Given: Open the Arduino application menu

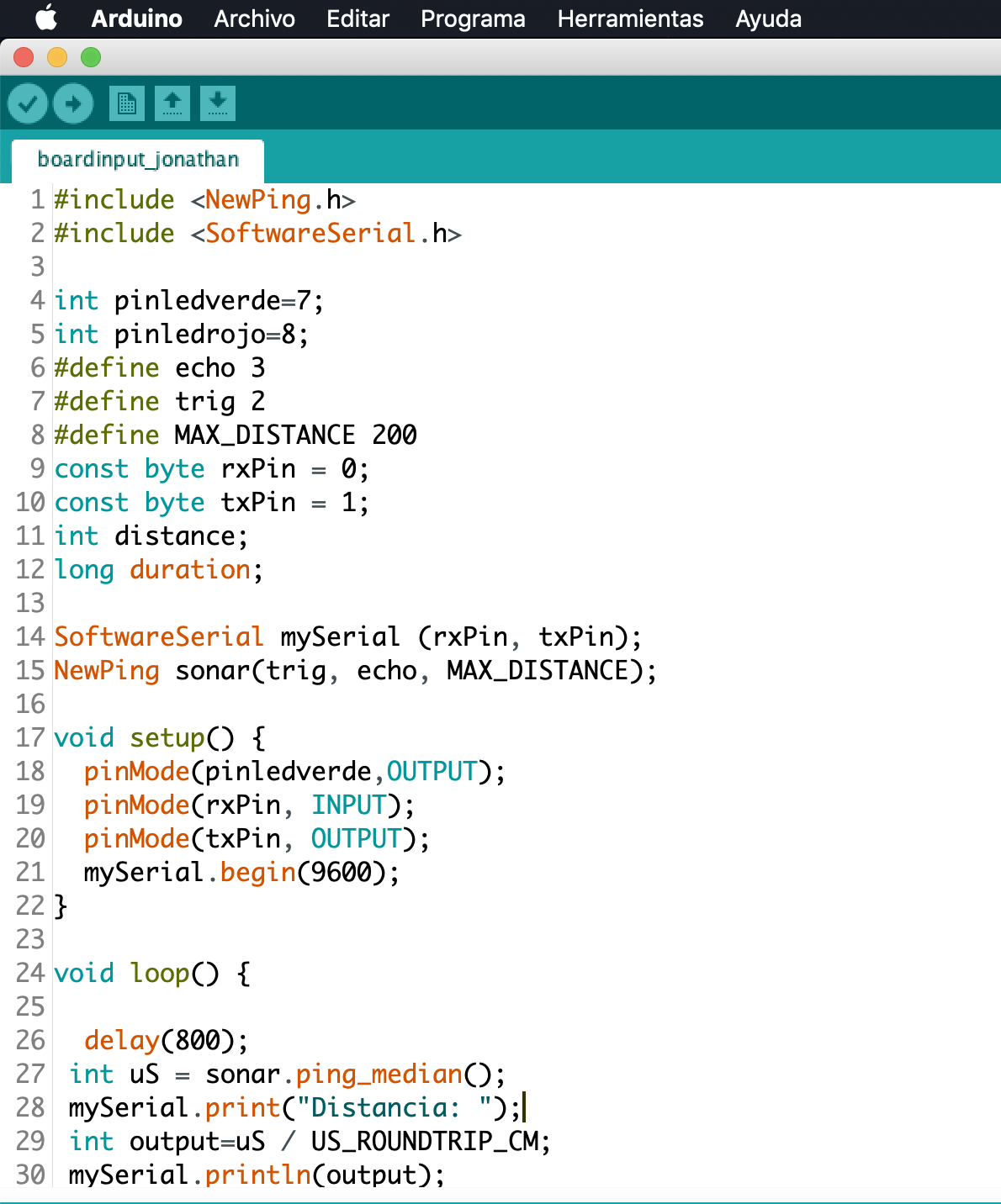Looking at the screenshot, I should [x=137, y=18].
